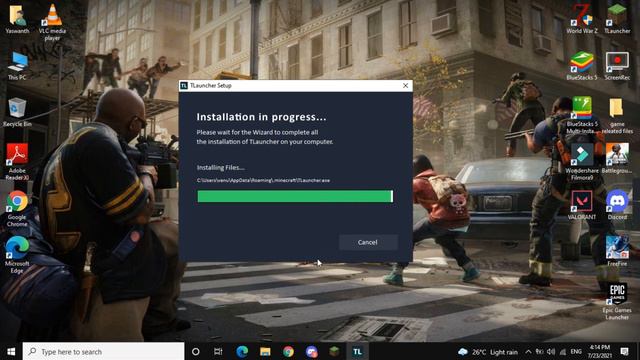Viewport: 640px width, 360px height.
Task: Select the Discord desktop shortcut
Action: pos(617,205)
